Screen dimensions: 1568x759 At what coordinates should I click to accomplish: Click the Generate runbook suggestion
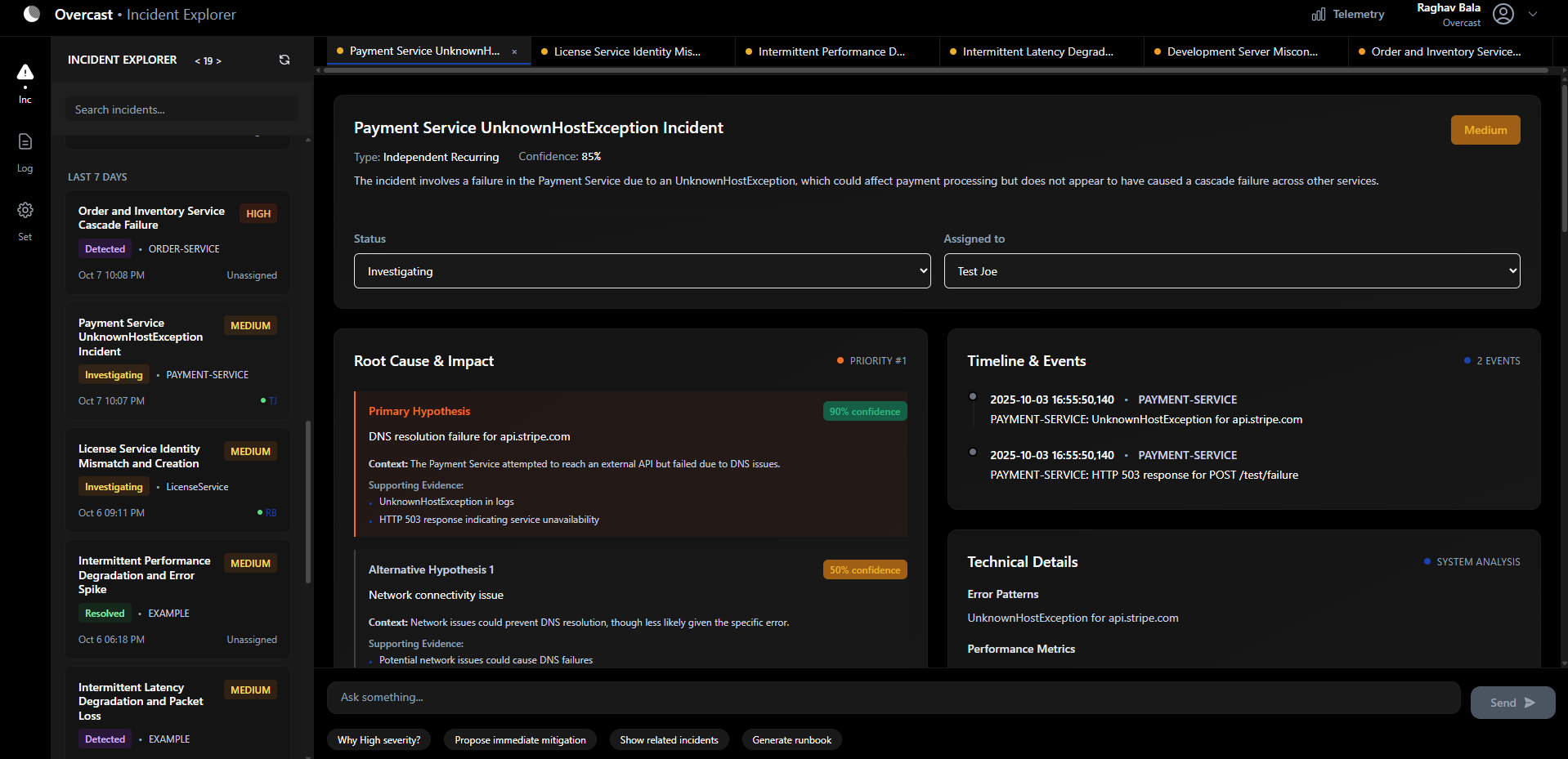791,740
